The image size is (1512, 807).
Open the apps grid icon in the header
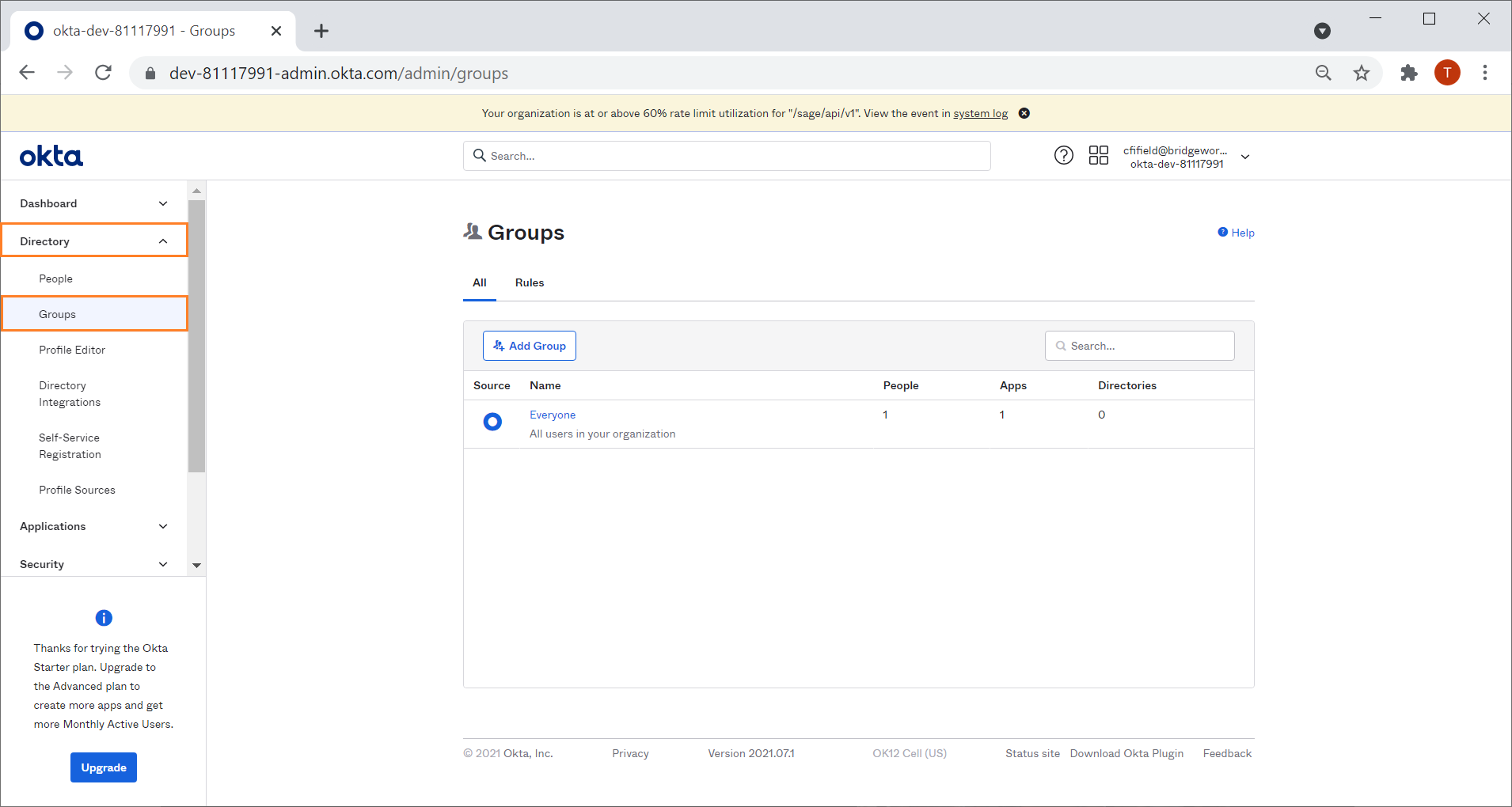point(1099,155)
